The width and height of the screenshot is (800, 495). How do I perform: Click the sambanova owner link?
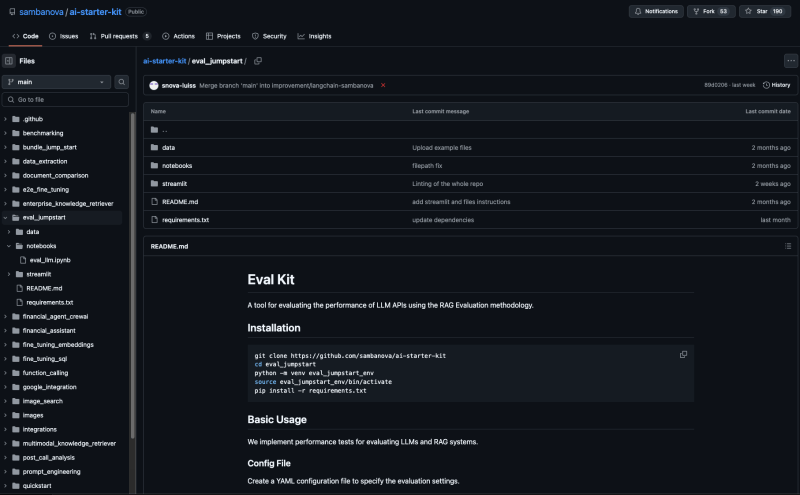[41, 12]
